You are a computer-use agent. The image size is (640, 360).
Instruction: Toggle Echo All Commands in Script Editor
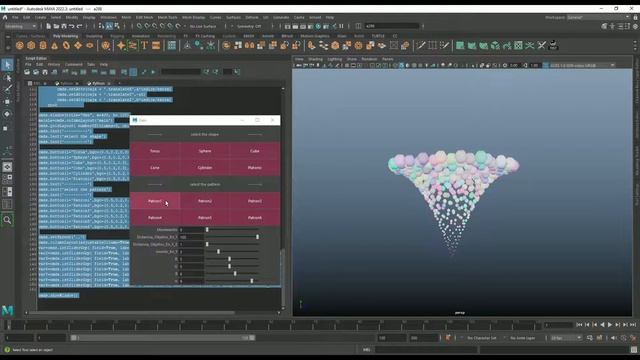(x=124, y=72)
